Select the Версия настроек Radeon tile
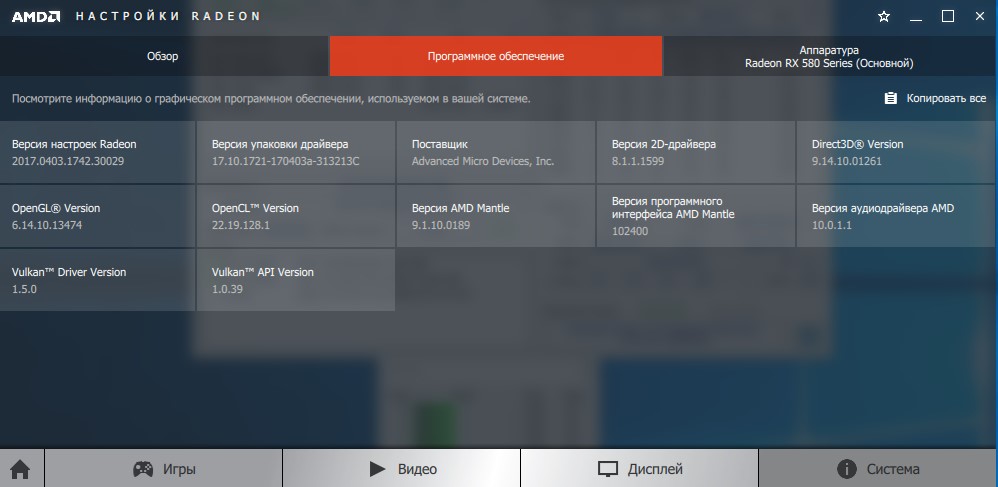The width and height of the screenshot is (998, 487). tap(97, 152)
